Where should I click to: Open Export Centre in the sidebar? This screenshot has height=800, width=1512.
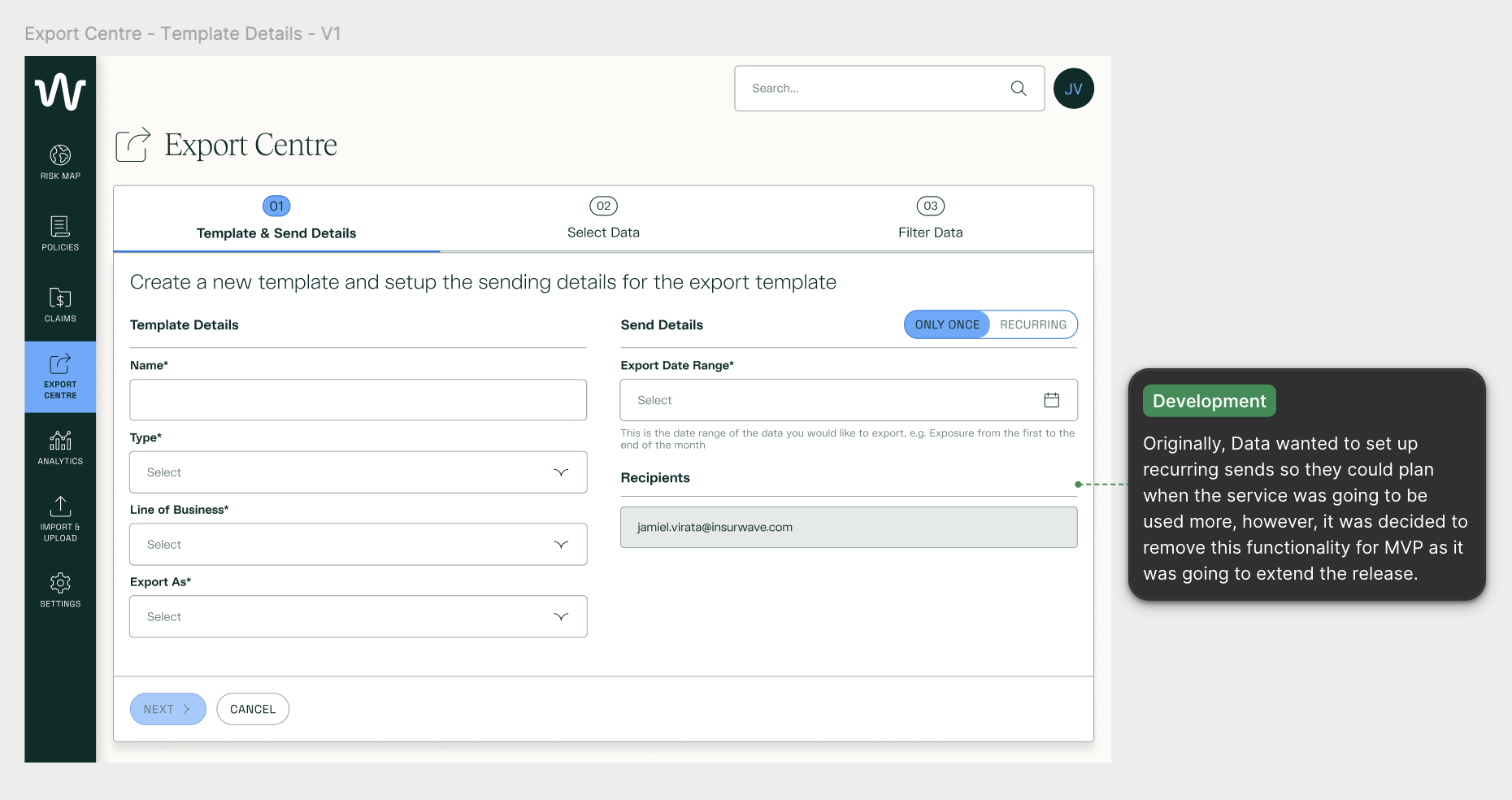(x=60, y=376)
